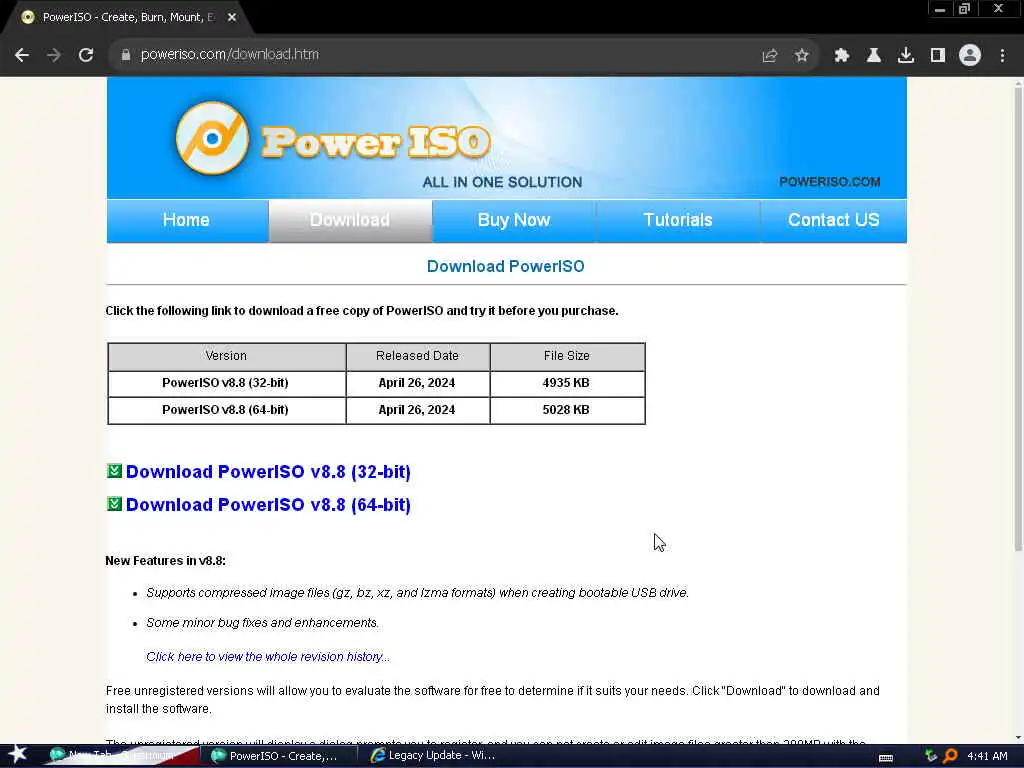This screenshot has width=1024, height=768.
Task: Click the ALL IN ONE SOLUTION tagline
Action: [x=502, y=182]
